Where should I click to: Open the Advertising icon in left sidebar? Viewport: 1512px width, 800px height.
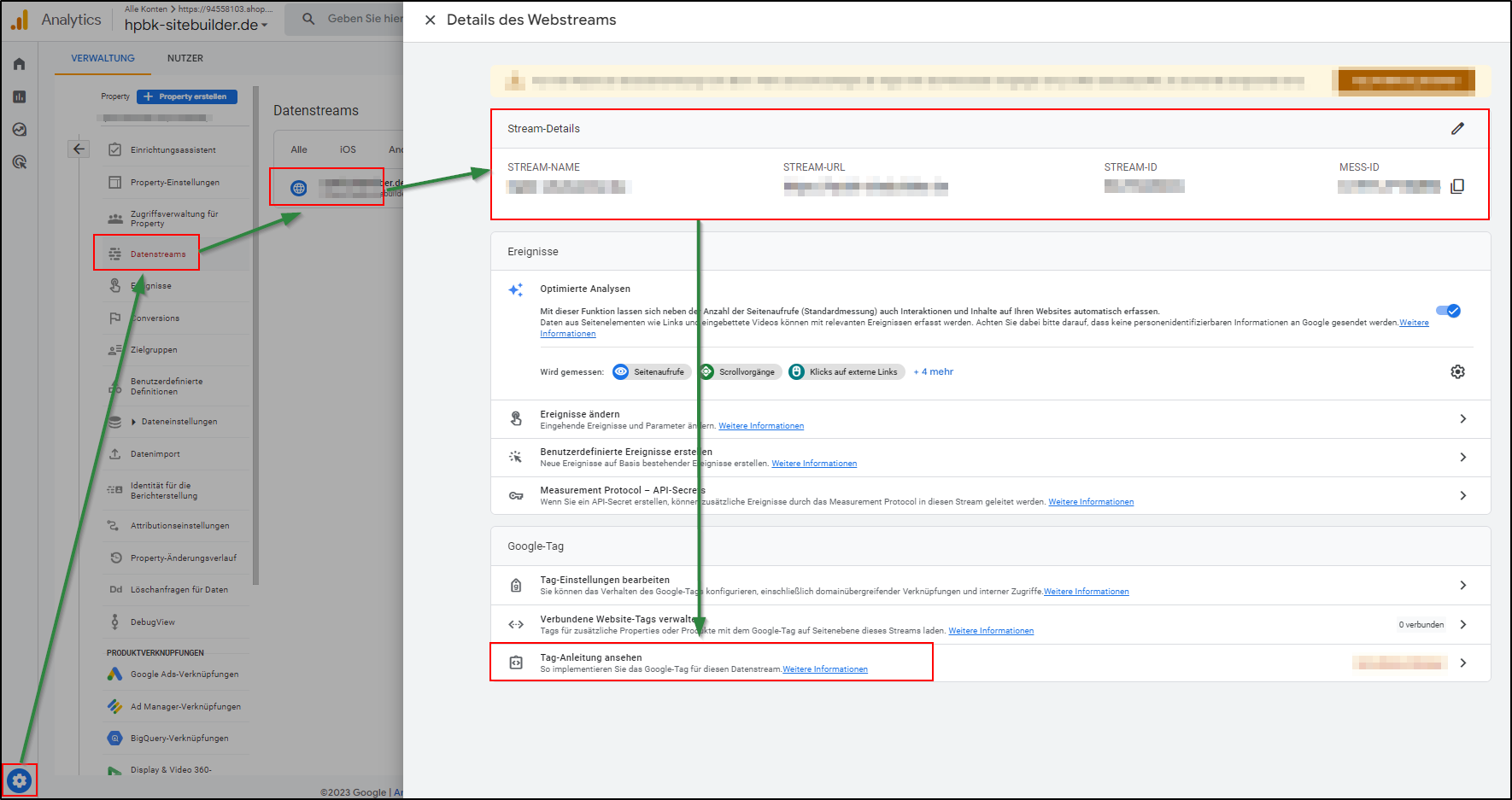coord(20,162)
